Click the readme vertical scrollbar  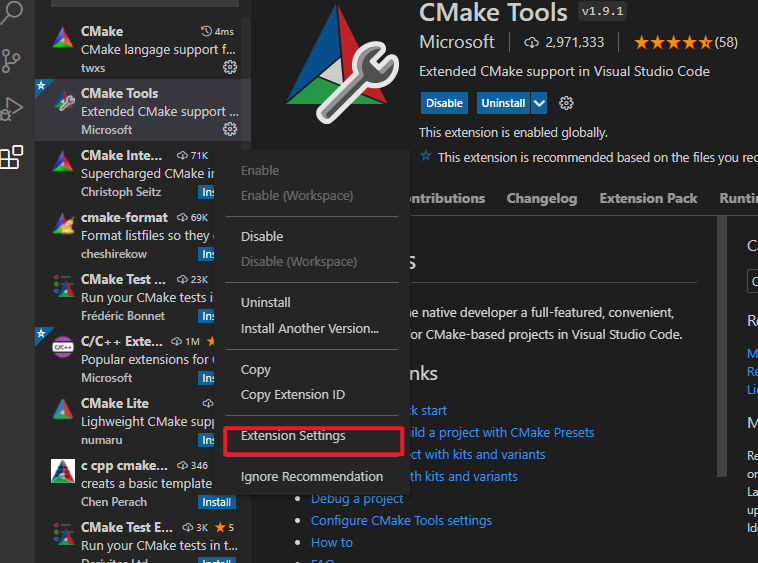722,346
